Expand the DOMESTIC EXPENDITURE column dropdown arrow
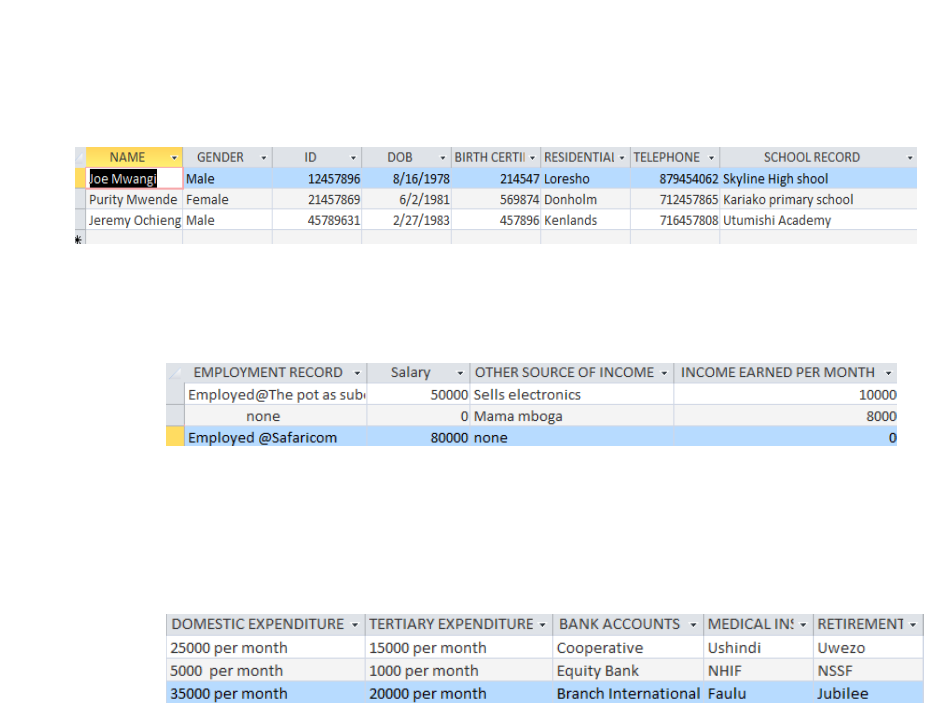 coord(355,625)
